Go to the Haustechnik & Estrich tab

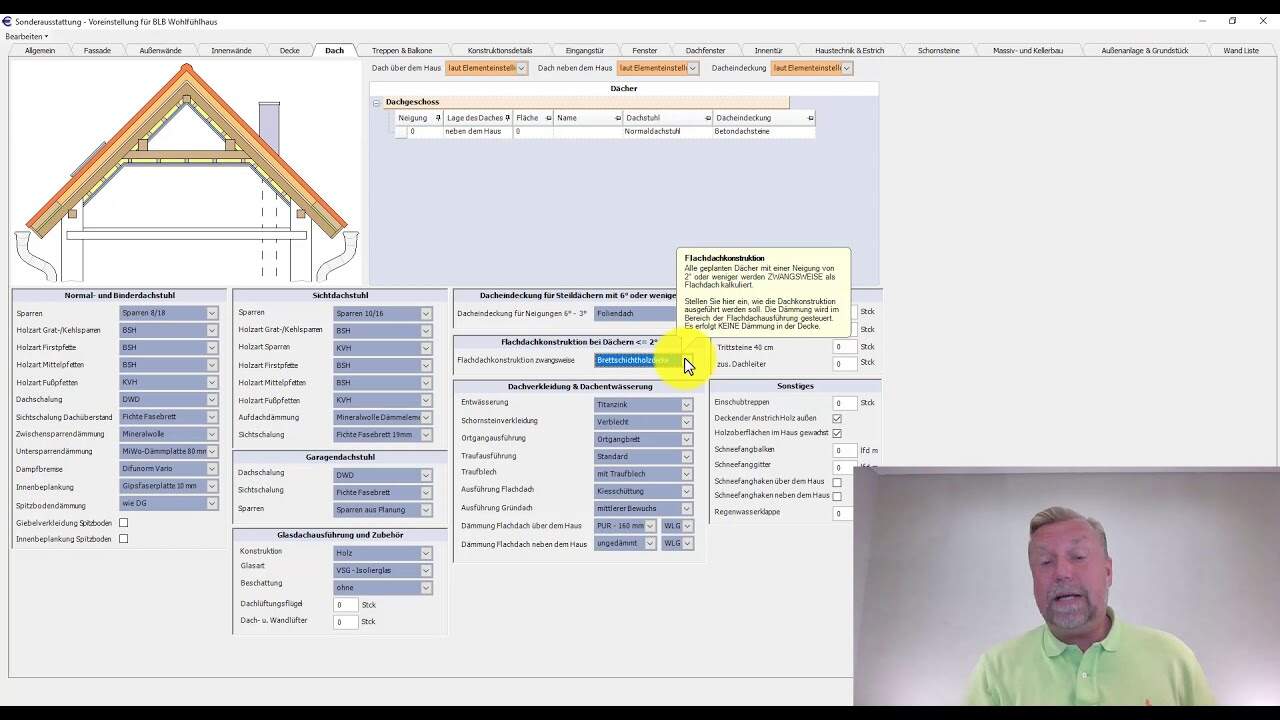coord(849,50)
